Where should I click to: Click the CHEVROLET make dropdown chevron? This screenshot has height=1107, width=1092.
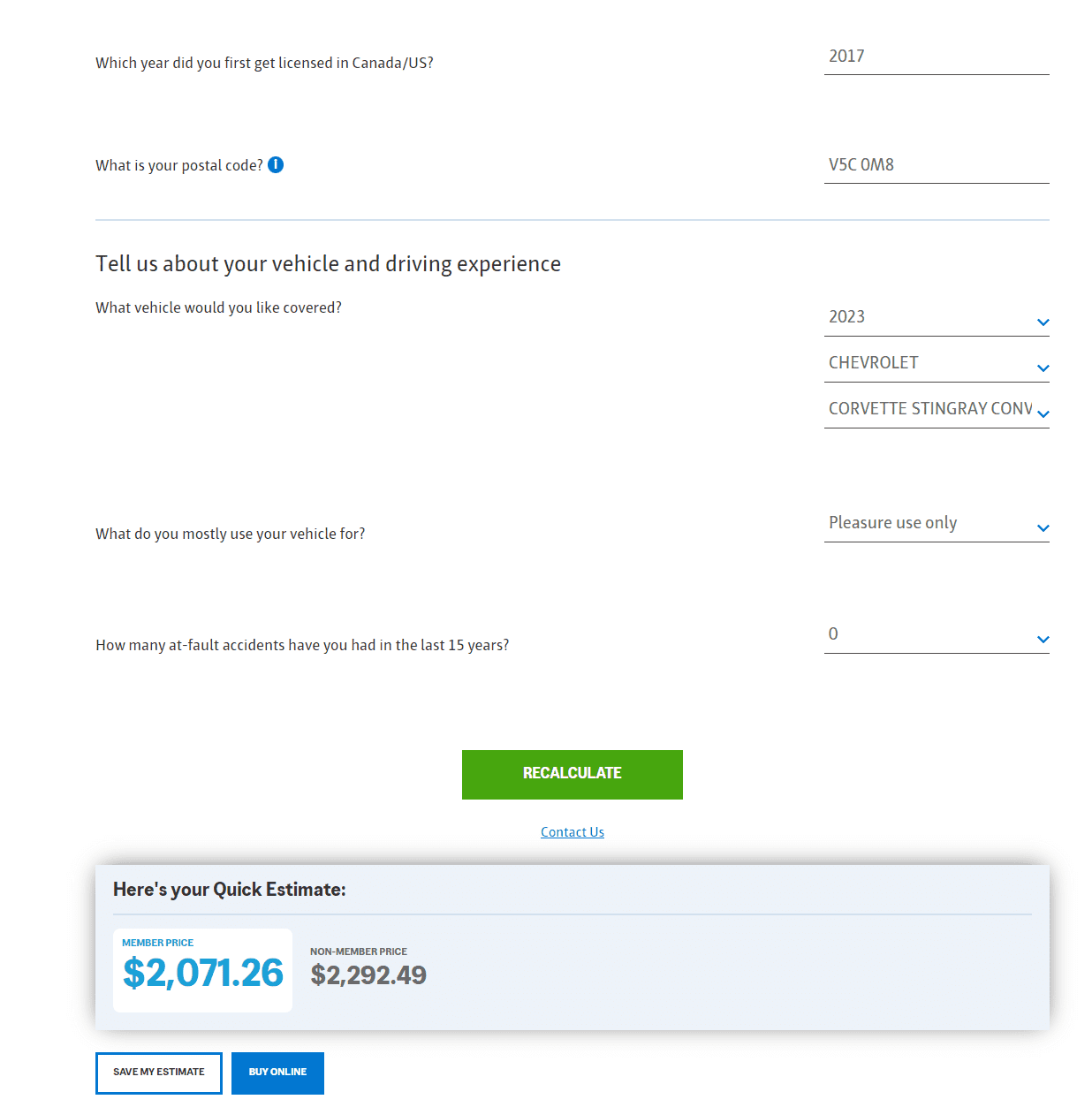click(1043, 368)
